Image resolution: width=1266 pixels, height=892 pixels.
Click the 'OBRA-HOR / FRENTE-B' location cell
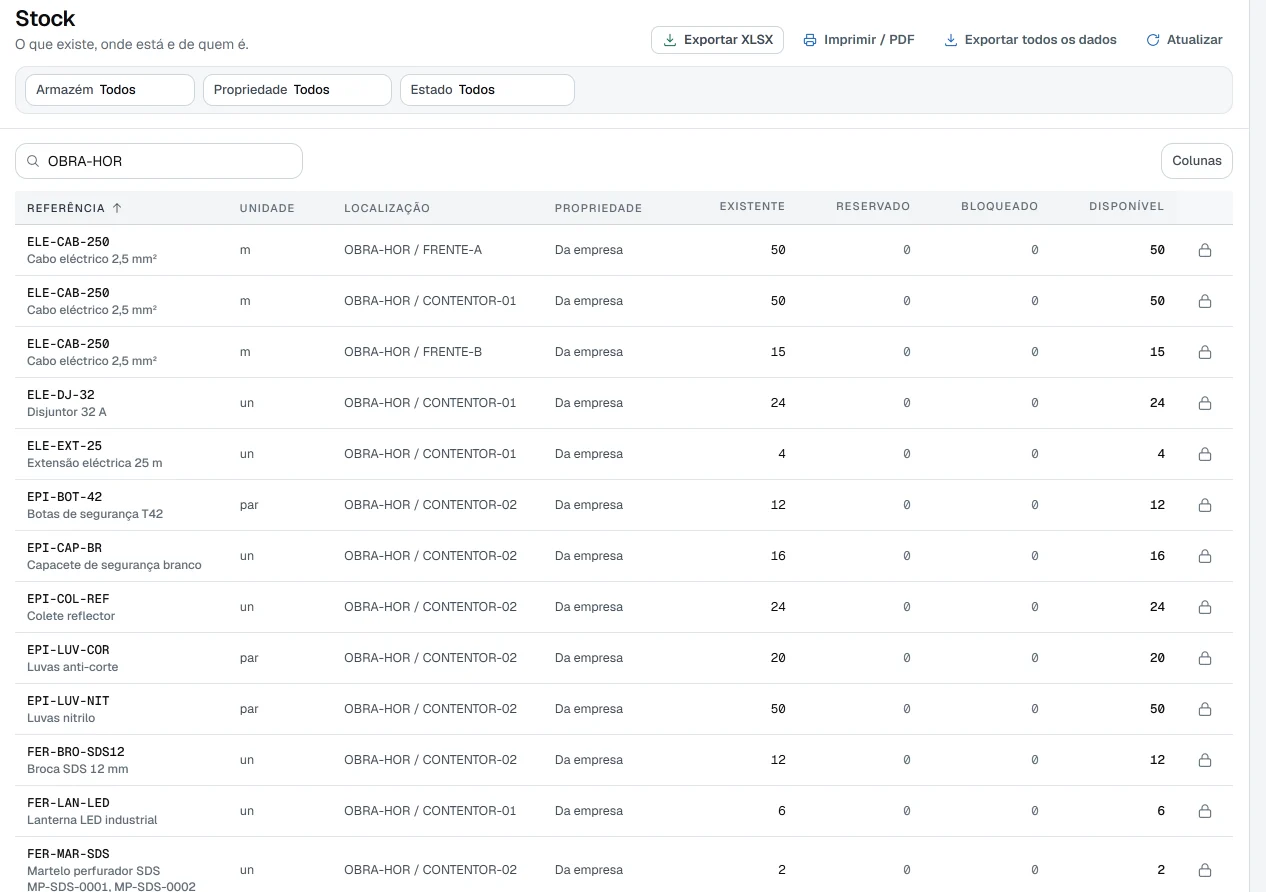point(413,352)
